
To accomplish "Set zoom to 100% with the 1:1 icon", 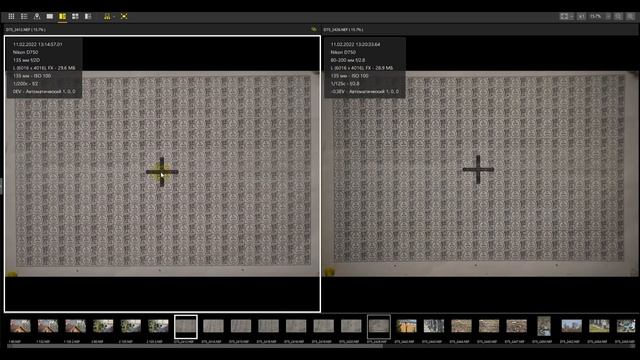I will click(x=582, y=16).
